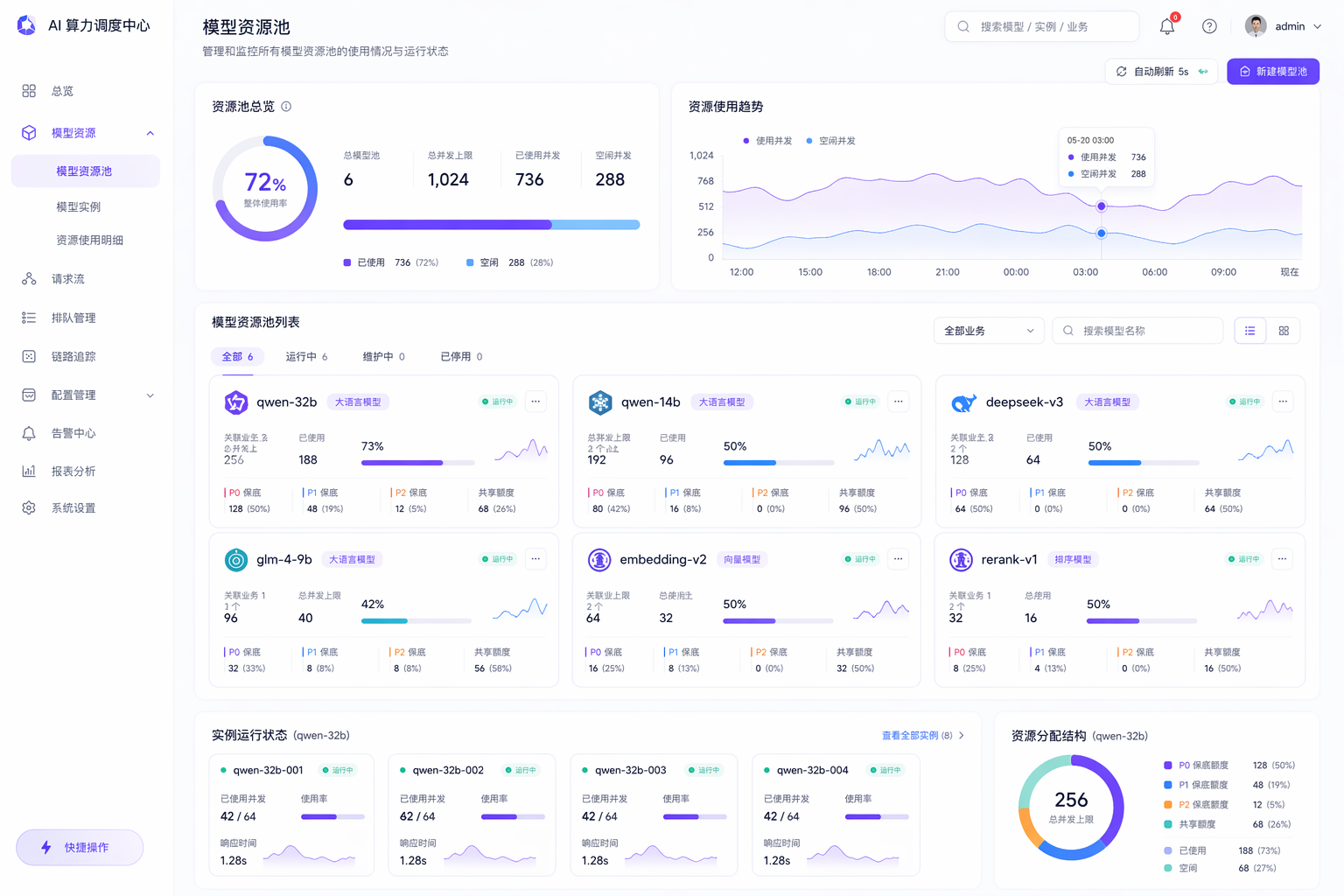Expand the 配置管理 sidebar section
The image size is (1344, 896).
tap(150, 395)
